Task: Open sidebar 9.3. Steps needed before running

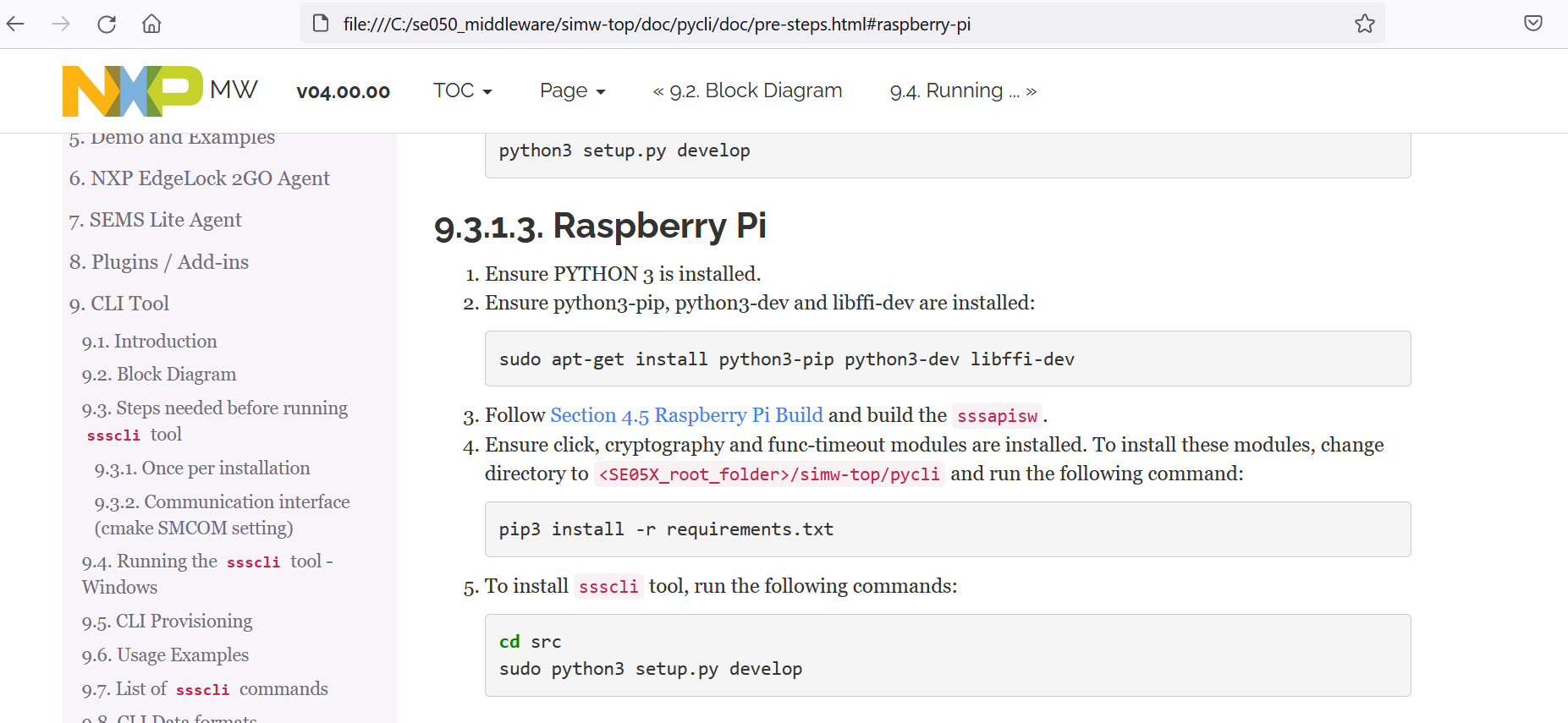Action: 215,421
